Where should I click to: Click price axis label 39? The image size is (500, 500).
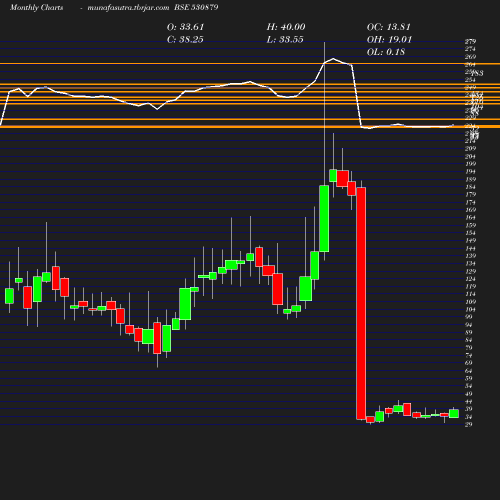pos(469,409)
